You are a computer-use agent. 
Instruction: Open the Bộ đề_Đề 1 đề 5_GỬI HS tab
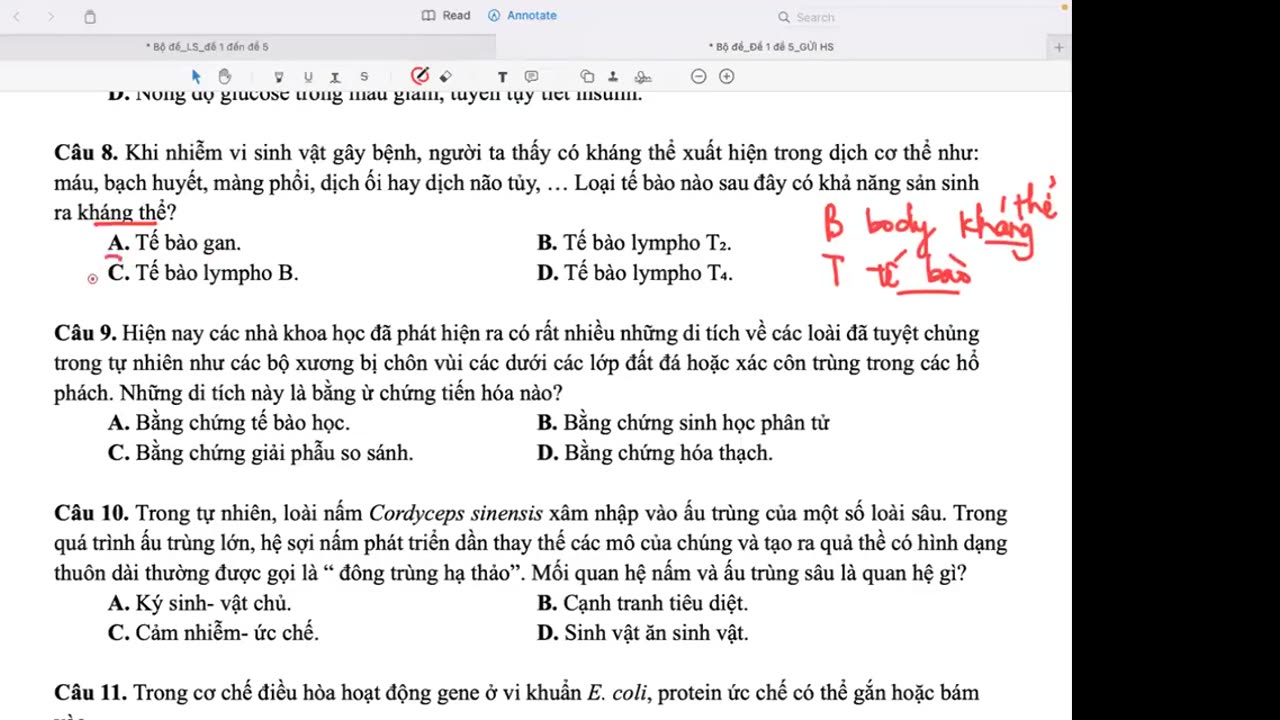click(x=771, y=47)
